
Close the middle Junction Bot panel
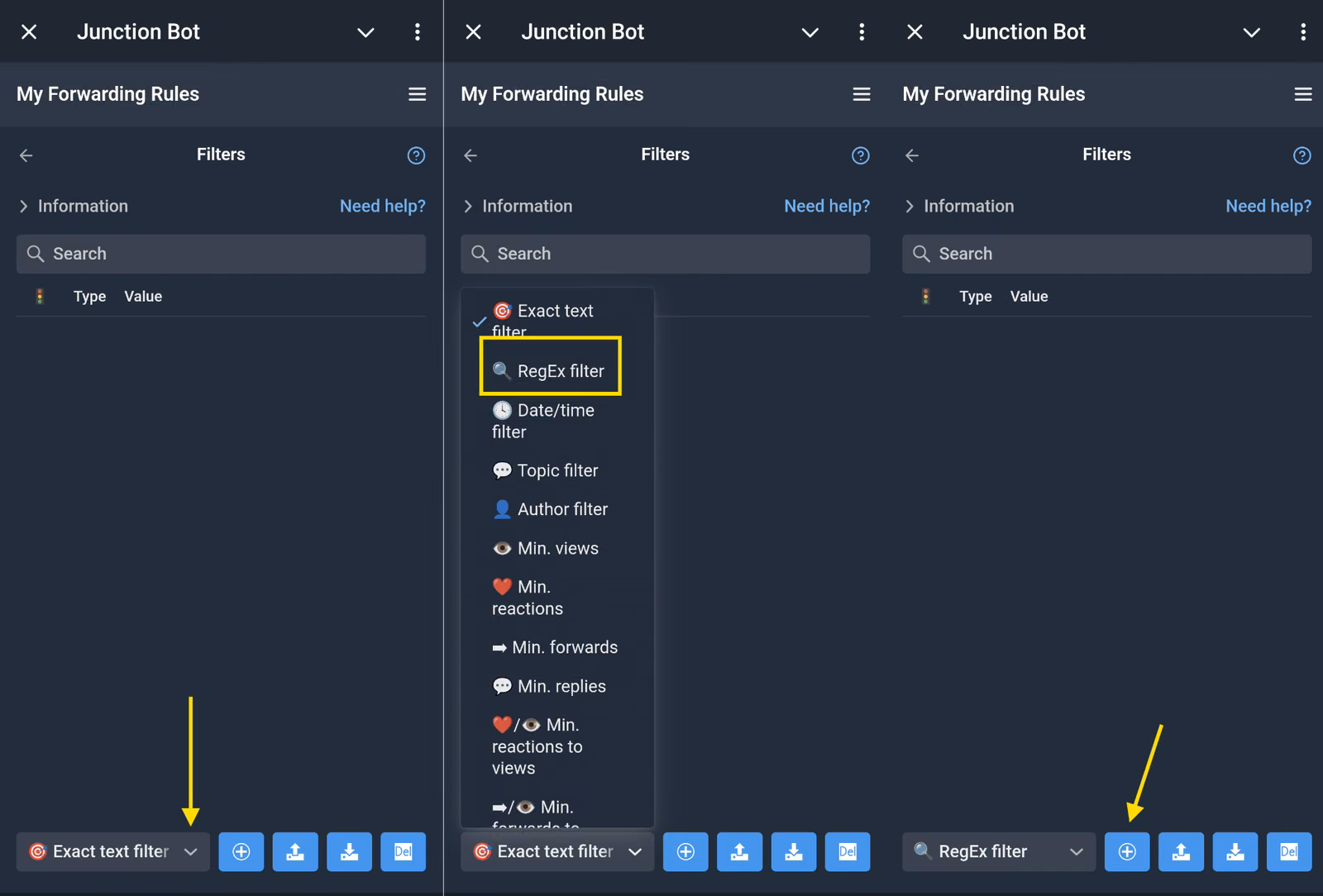[x=473, y=31]
